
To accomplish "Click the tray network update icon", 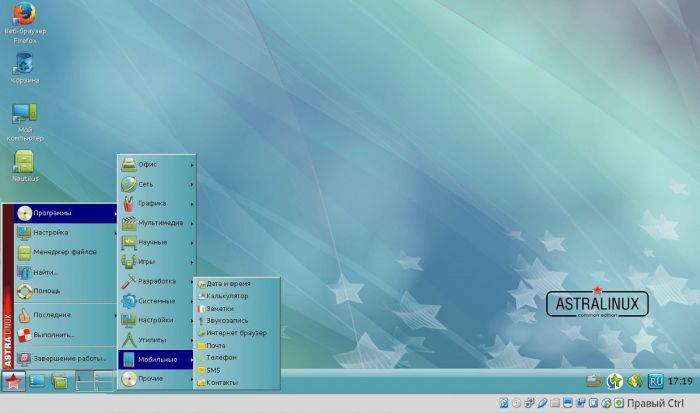I will pyautogui.click(x=614, y=381).
